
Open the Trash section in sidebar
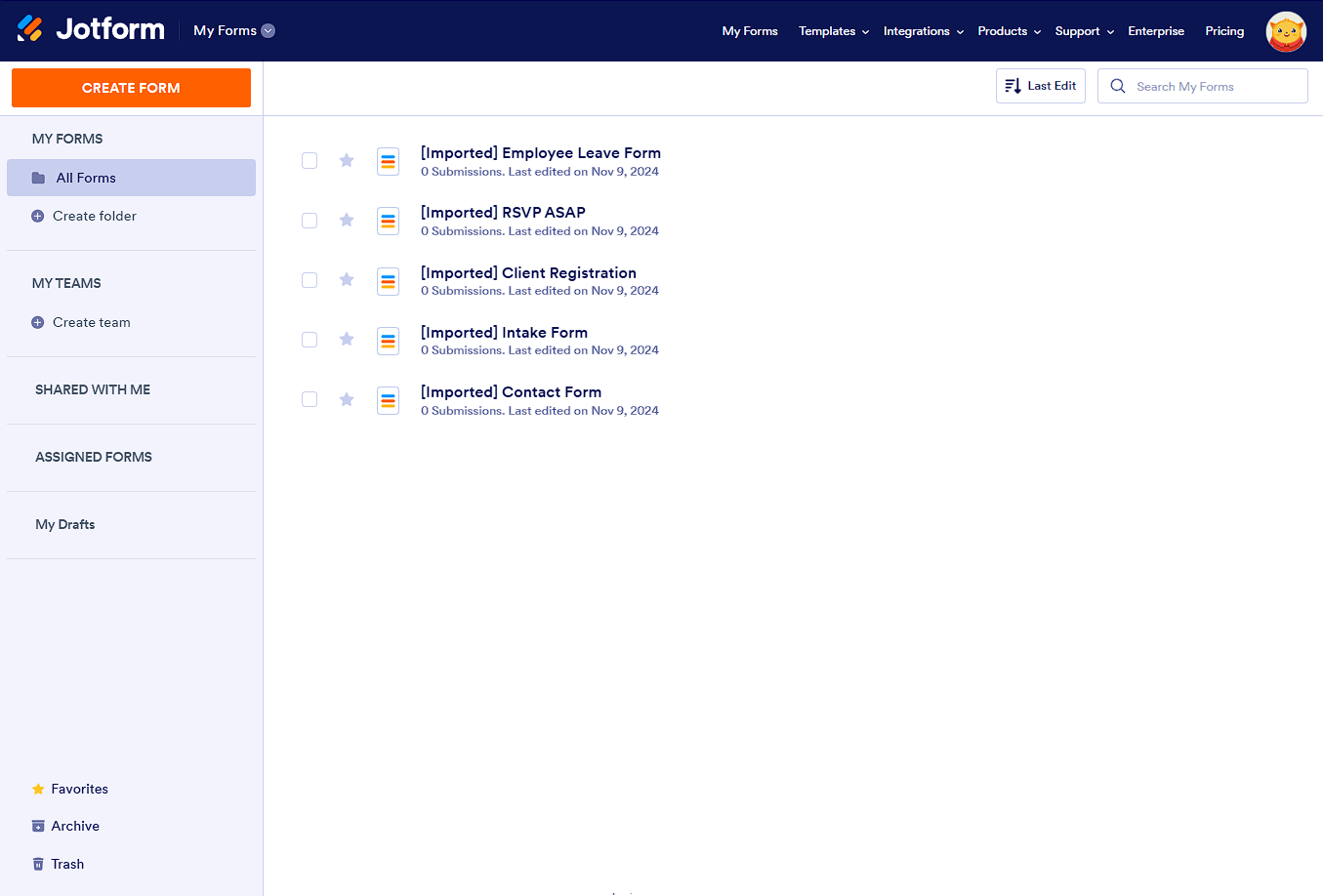point(59,864)
